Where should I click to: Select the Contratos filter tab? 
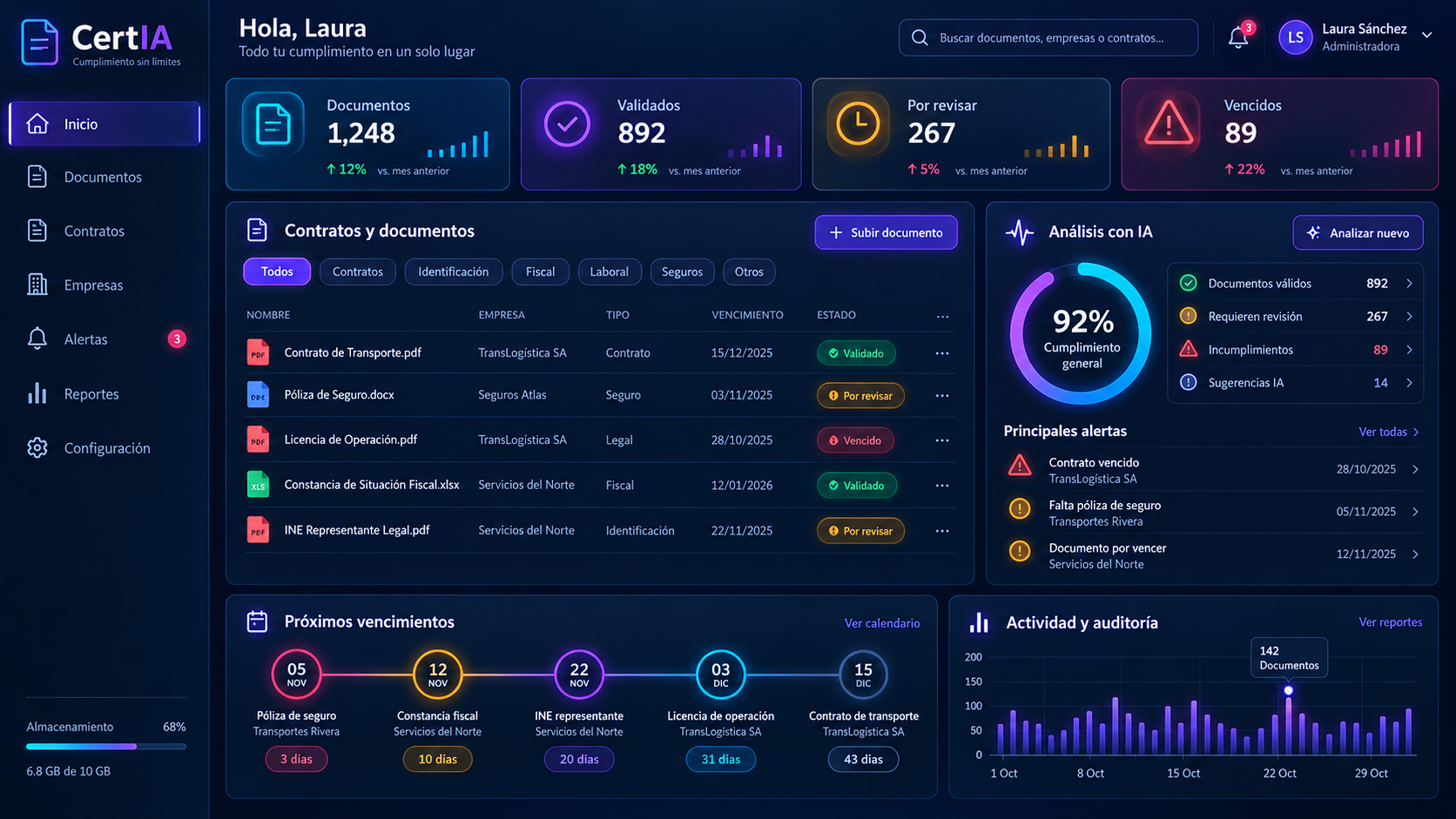tap(358, 272)
